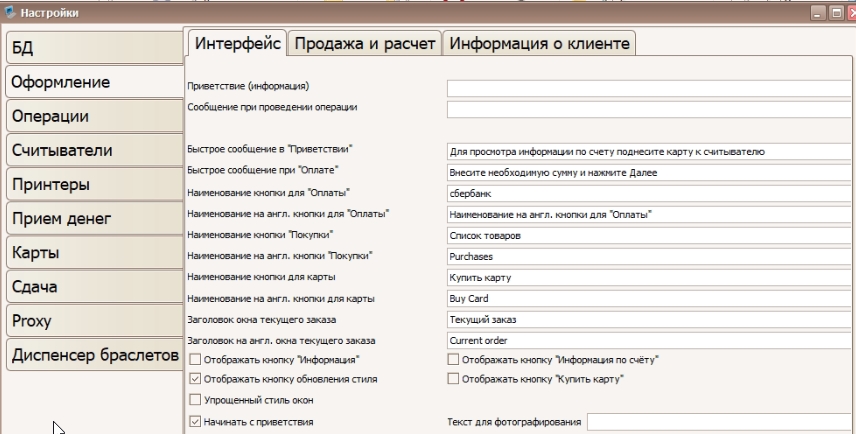856x434 pixels.
Task: Go to the Считыватели section
Action: 95,150
